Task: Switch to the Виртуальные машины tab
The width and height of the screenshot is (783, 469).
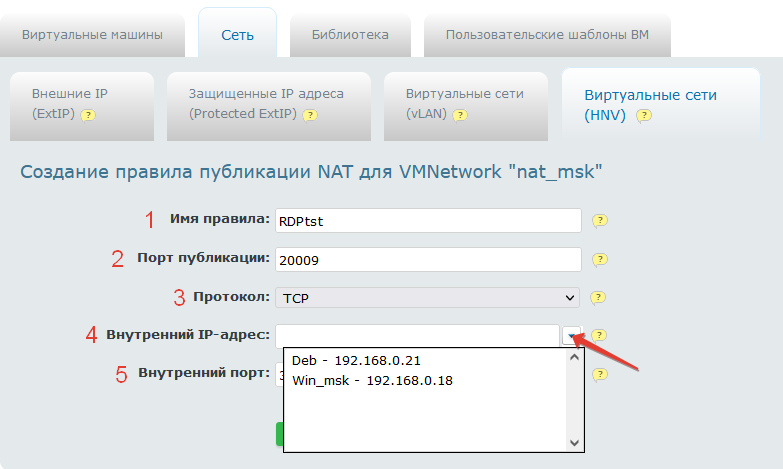Action: pyautogui.click(x=91, y=35)
